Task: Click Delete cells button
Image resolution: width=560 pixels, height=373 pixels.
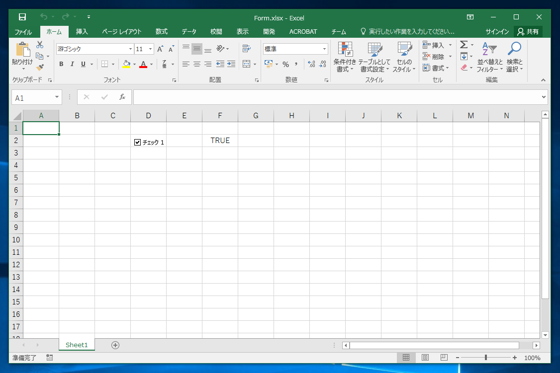Action: 433,56
